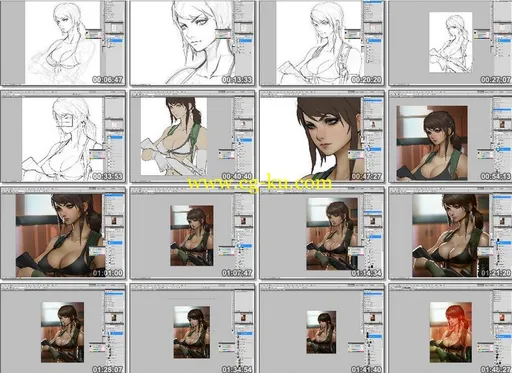Image resolution: width=512 pixels, height=373 pixels.
Task: Open the frame stamped 01:41:40
Action: [x=322, y=328]
